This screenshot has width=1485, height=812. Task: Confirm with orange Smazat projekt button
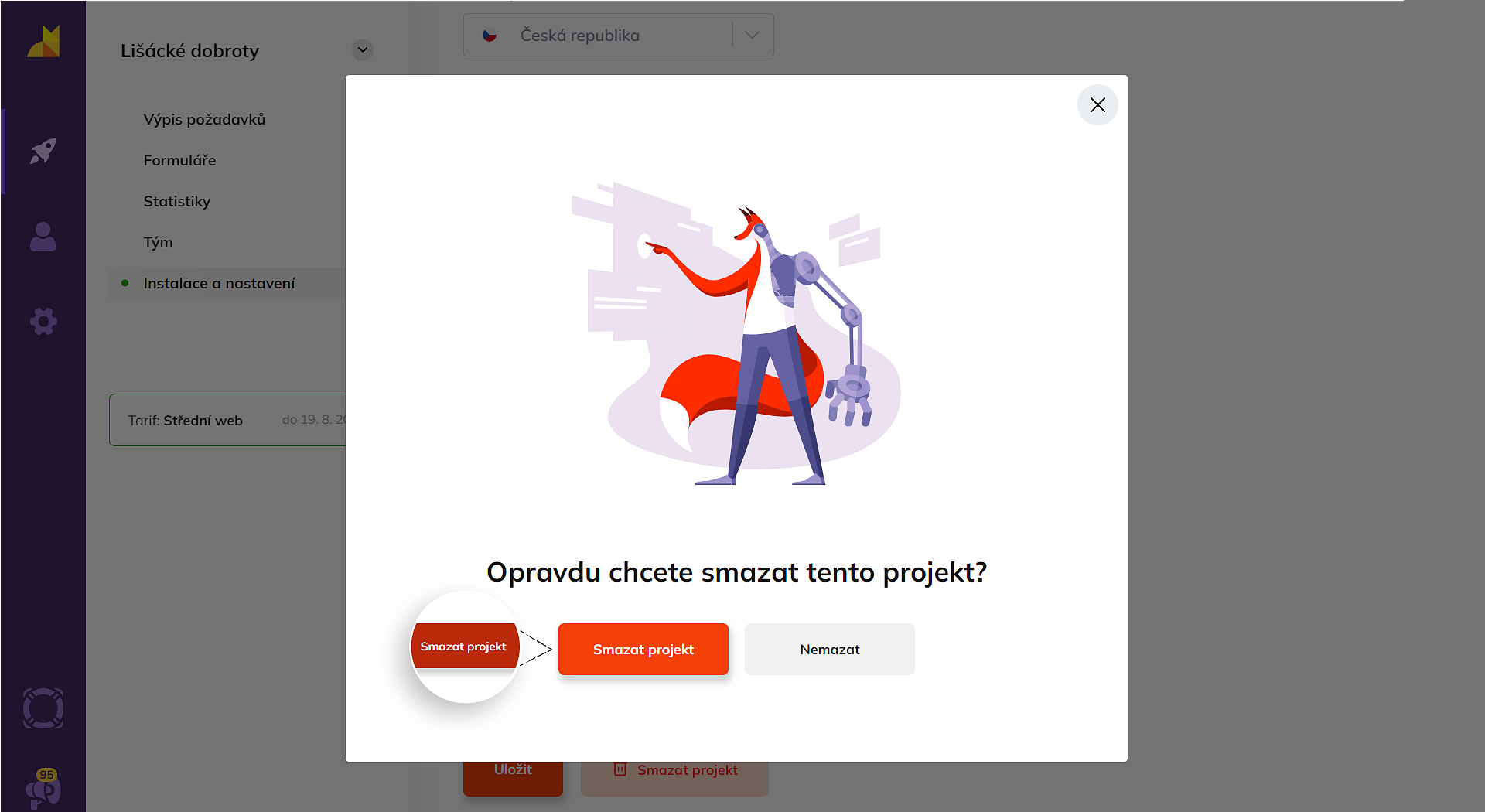[643, 650]
